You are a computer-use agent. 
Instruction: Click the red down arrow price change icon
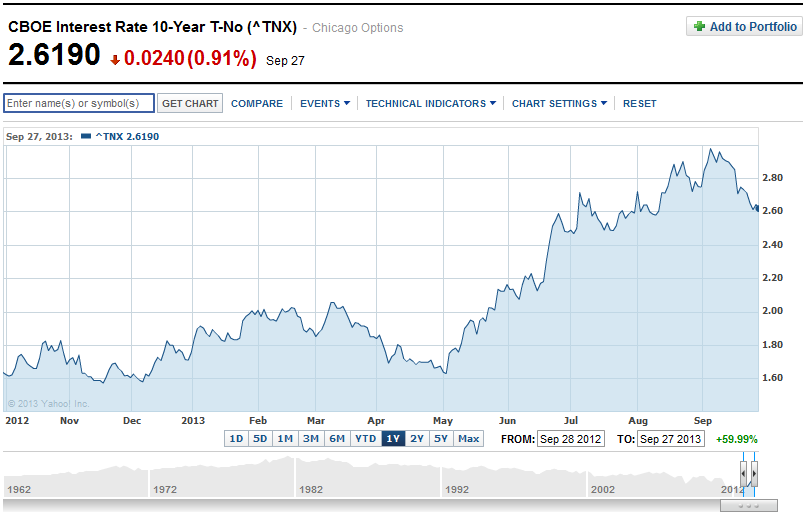tap(115, 61)
